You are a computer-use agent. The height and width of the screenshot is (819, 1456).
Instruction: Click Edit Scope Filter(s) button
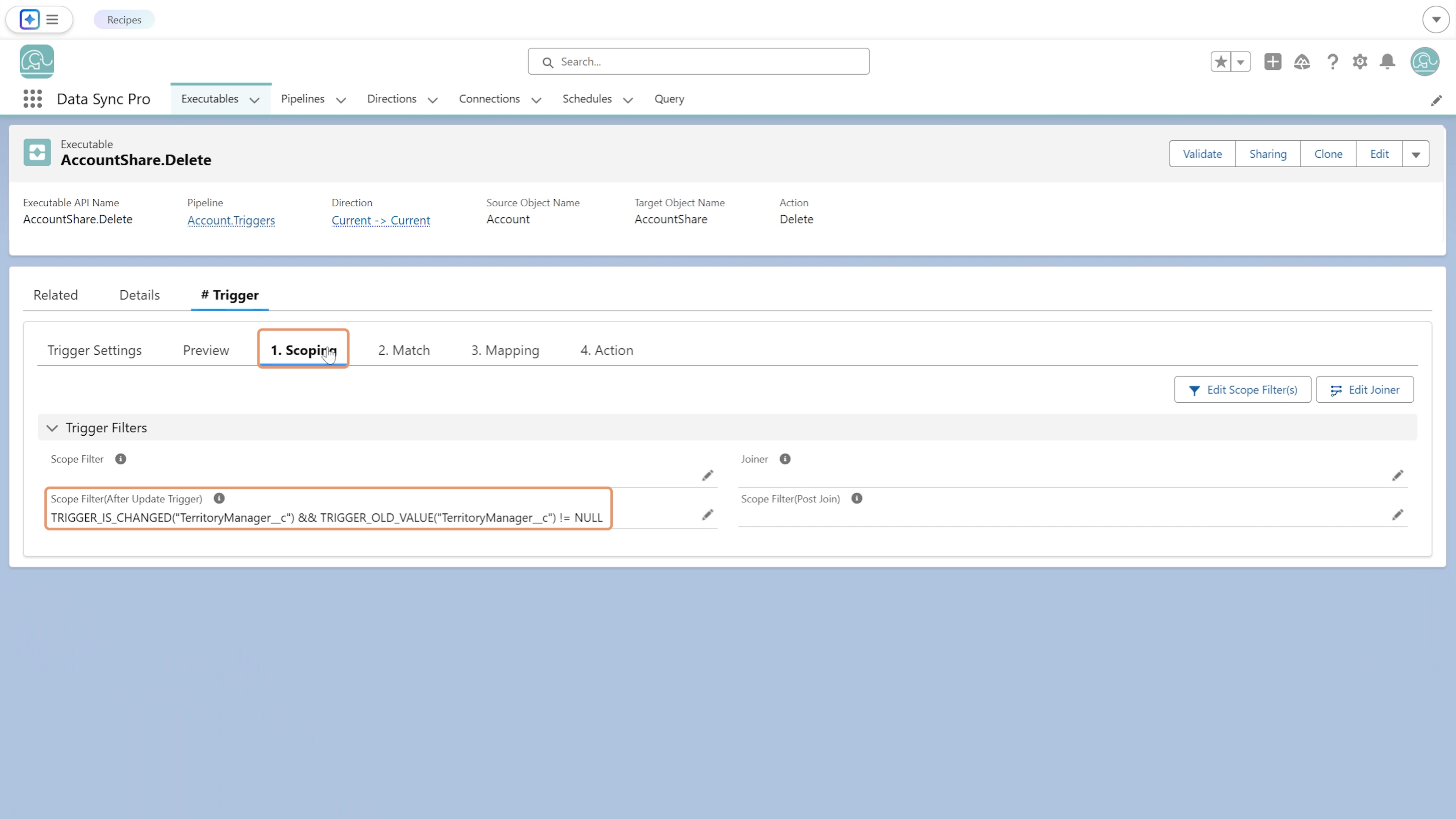1243,390
